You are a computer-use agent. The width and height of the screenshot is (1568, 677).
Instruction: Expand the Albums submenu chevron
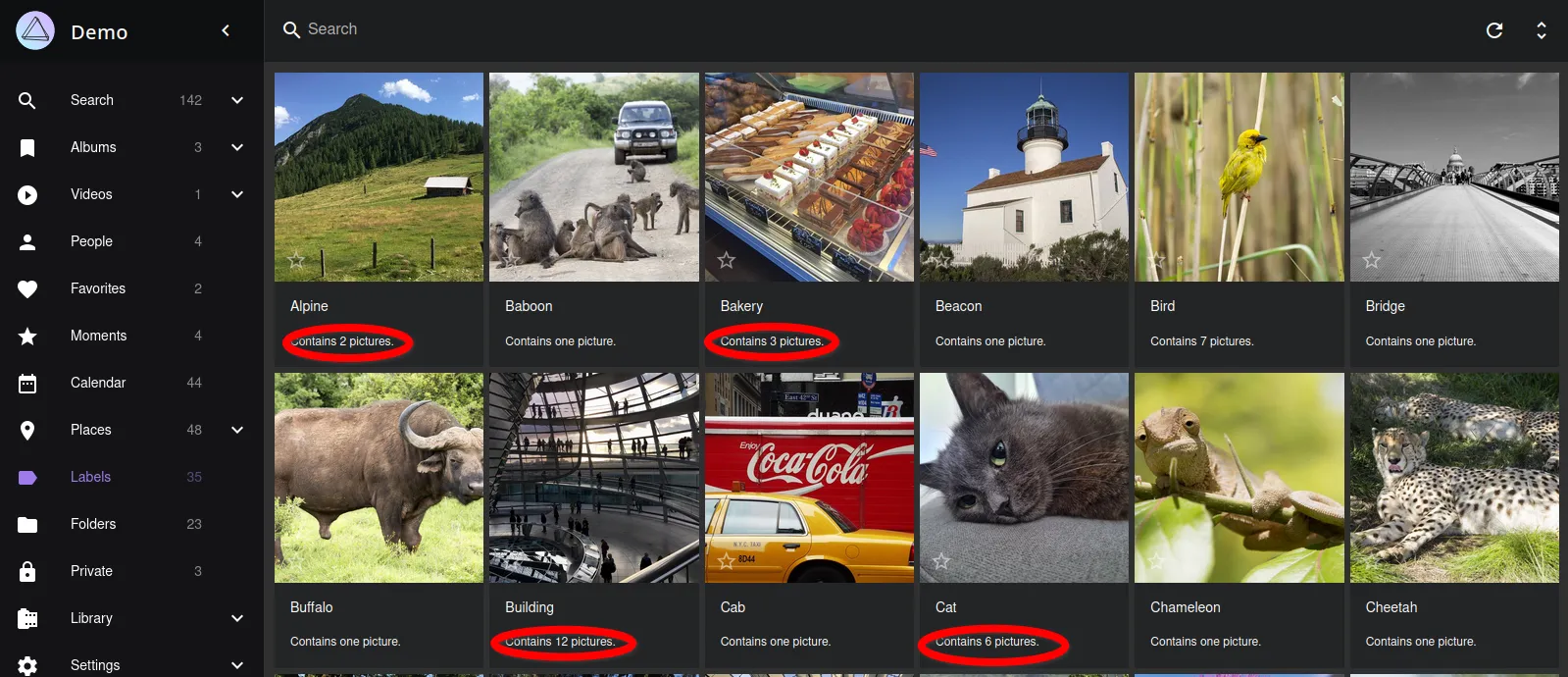pyautogui.click(x=237, y=147)
